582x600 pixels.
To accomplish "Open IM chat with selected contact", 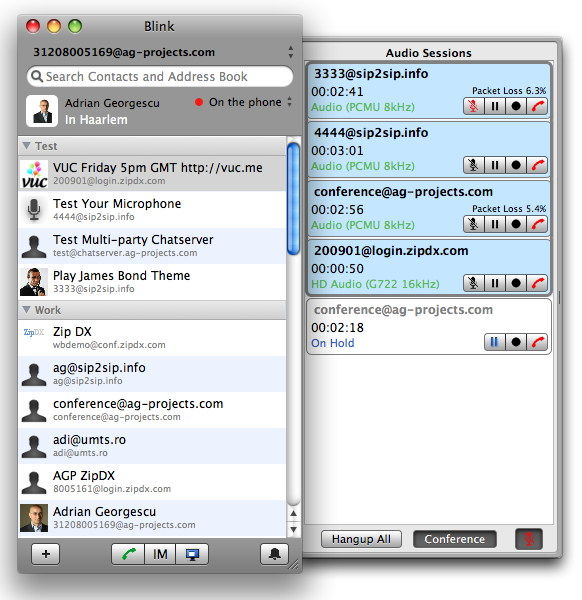I will click(x=160, y=554).
